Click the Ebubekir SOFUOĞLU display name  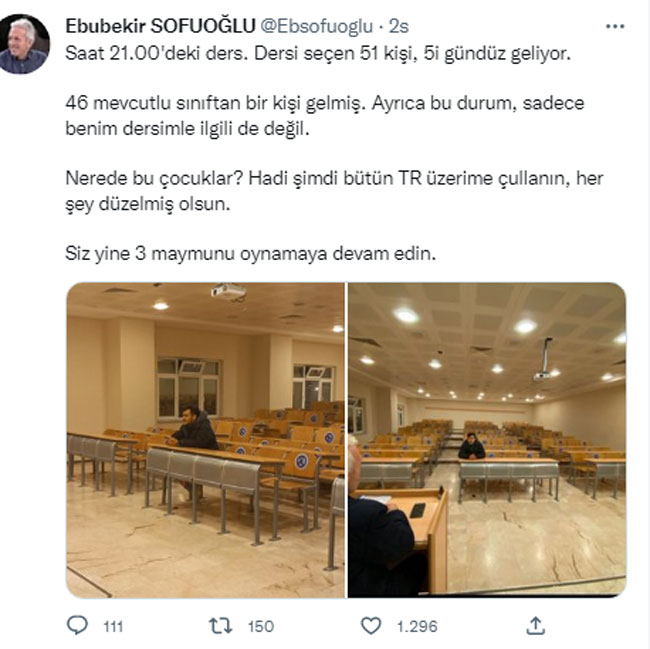coord(160,27)
